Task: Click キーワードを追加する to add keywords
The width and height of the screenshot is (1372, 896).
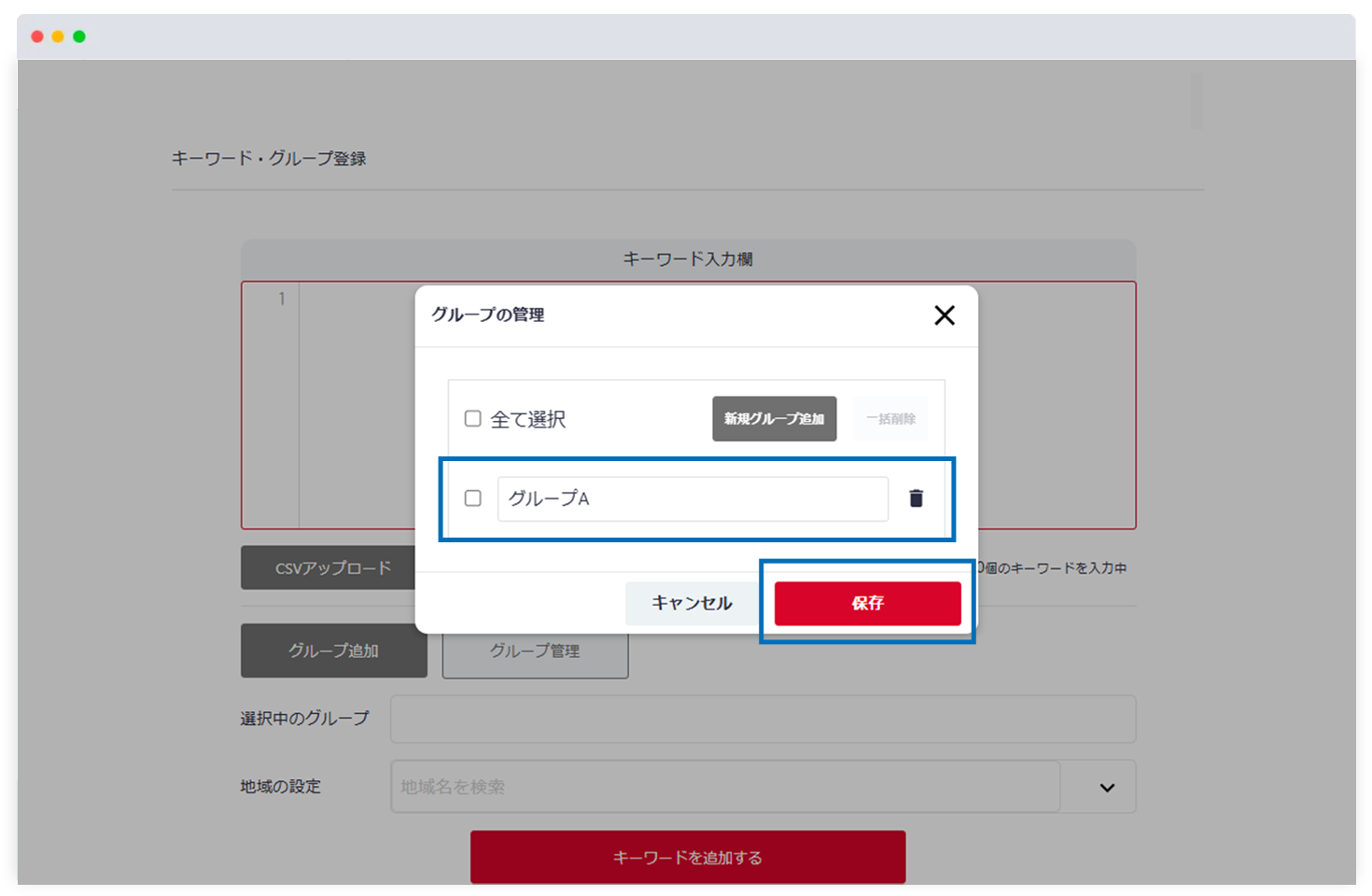Action: 687,856
